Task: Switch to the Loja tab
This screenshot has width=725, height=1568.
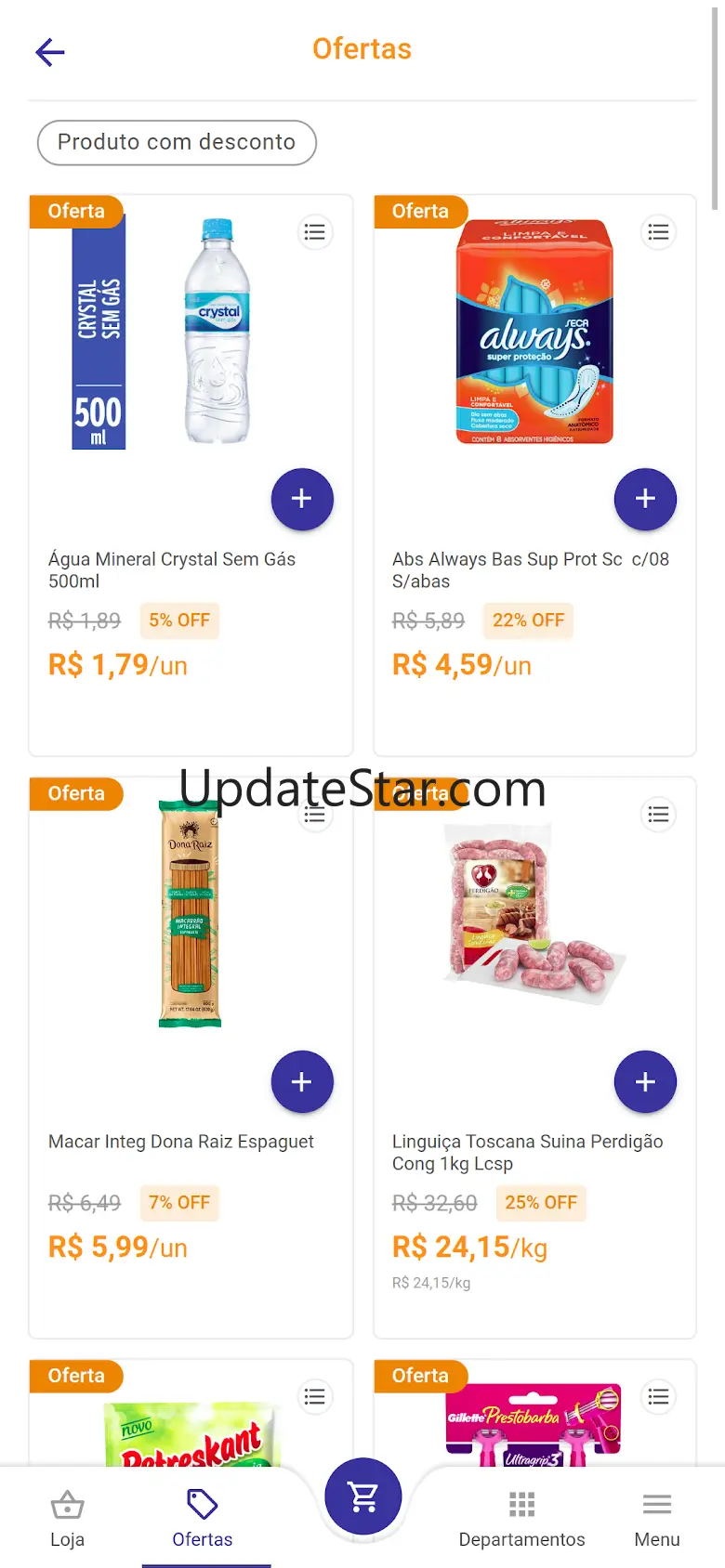Action: 67,1518
